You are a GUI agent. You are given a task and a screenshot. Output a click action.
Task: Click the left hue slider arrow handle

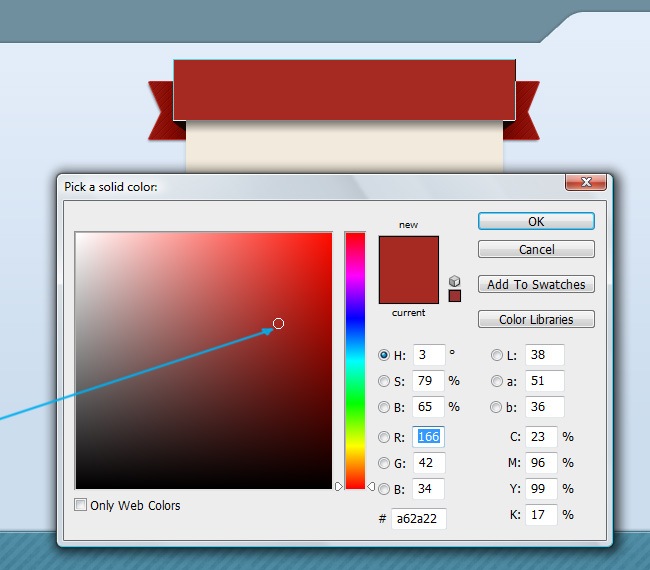click(339, 486)
